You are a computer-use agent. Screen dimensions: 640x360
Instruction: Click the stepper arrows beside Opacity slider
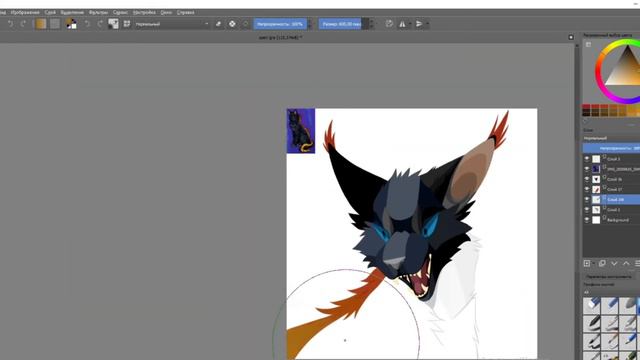click(309, 24)
